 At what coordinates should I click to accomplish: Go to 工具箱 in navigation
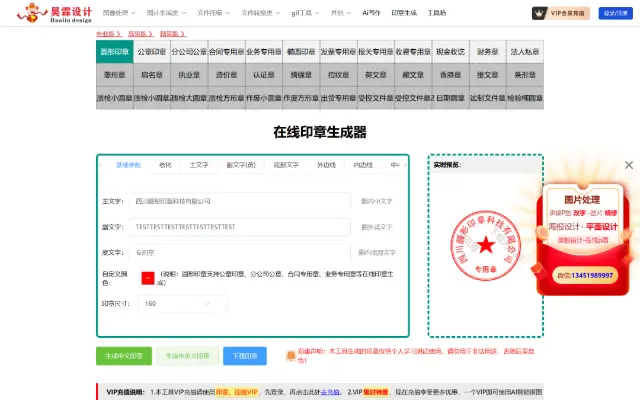pyautogui.click(x=437, y=13)
